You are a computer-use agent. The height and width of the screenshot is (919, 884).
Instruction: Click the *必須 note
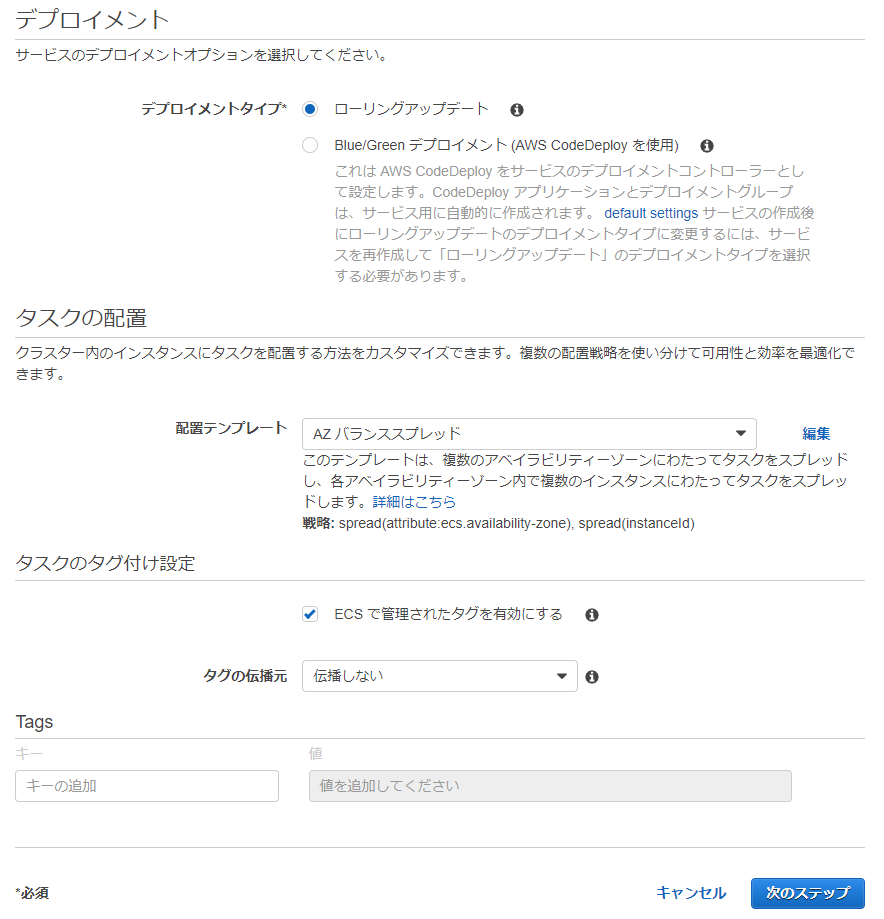(32, 893)
